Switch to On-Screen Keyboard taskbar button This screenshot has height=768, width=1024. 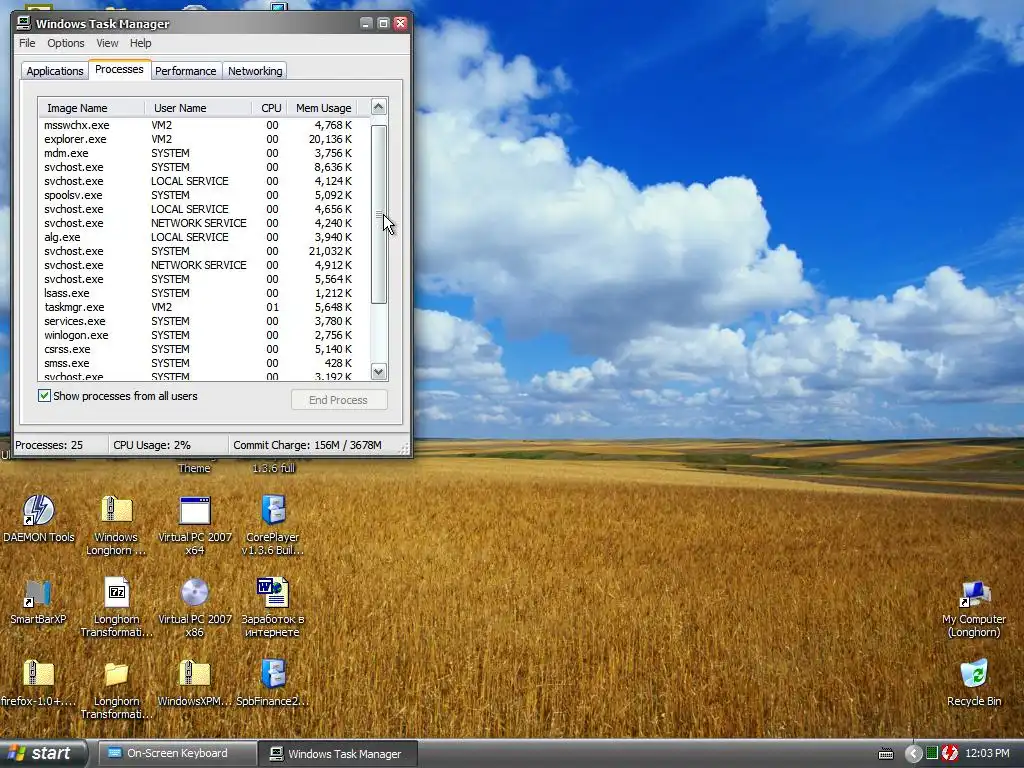[177, 754]
